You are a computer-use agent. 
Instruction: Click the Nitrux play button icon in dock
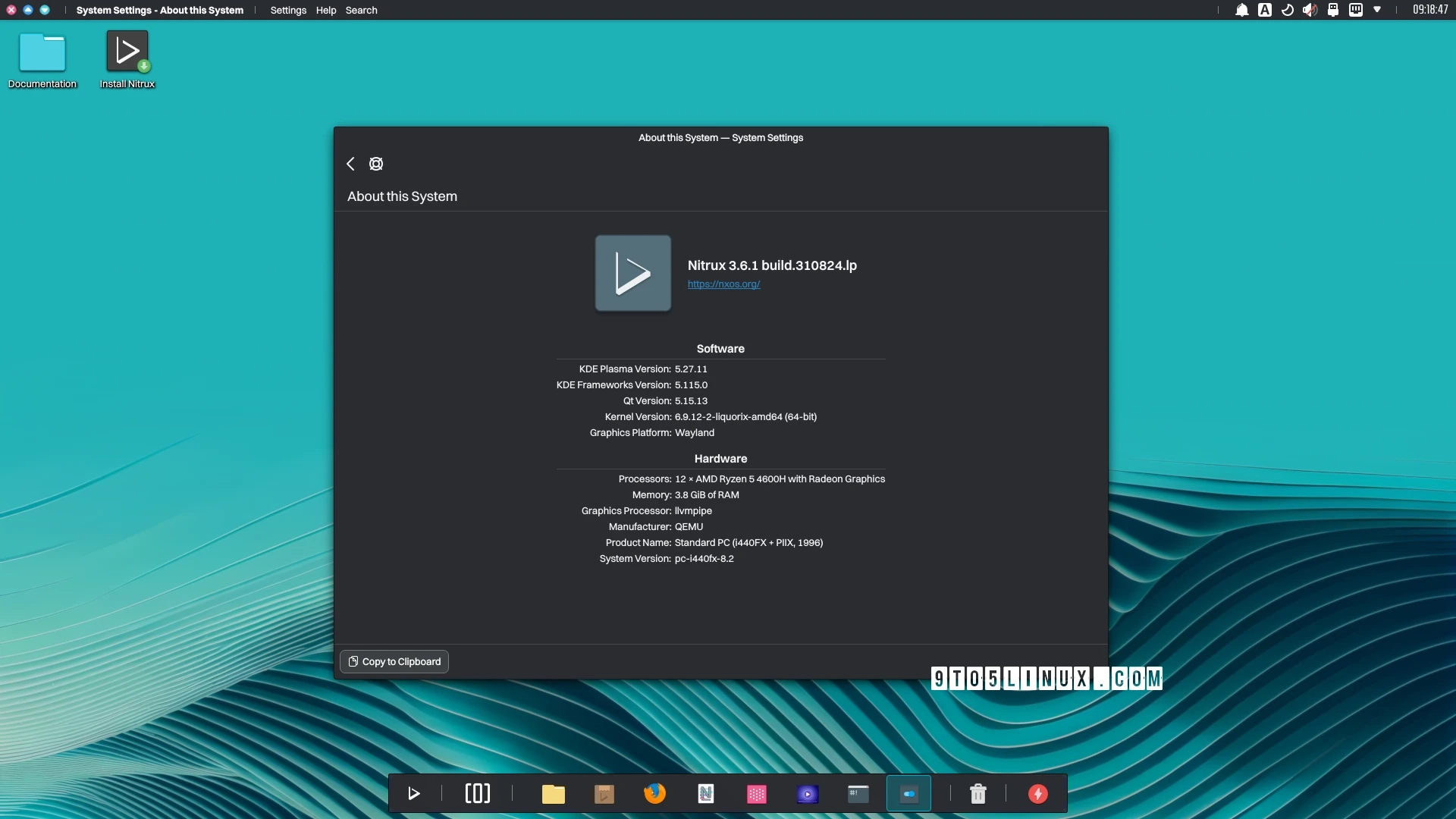[414, 794]
